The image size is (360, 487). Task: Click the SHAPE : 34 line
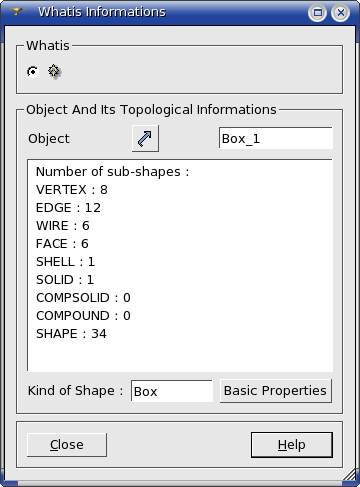click(71, 334)
